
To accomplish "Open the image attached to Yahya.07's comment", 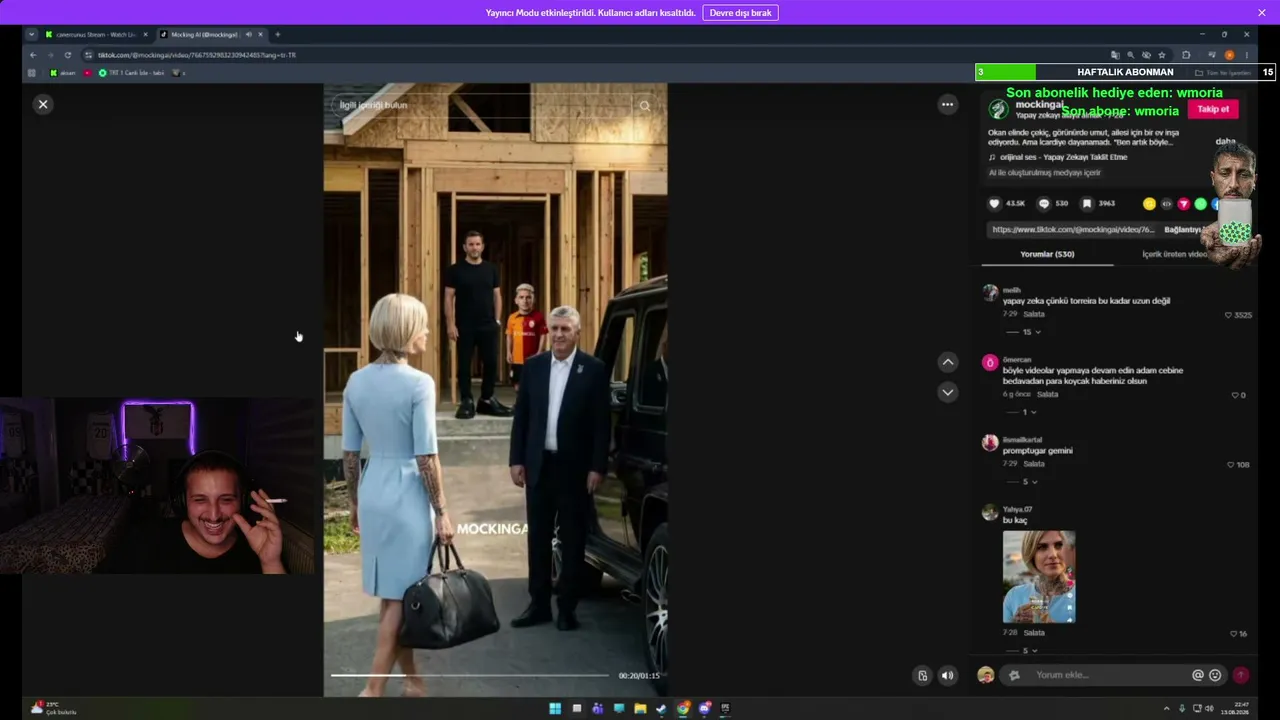I will [x=1039, y=577].
